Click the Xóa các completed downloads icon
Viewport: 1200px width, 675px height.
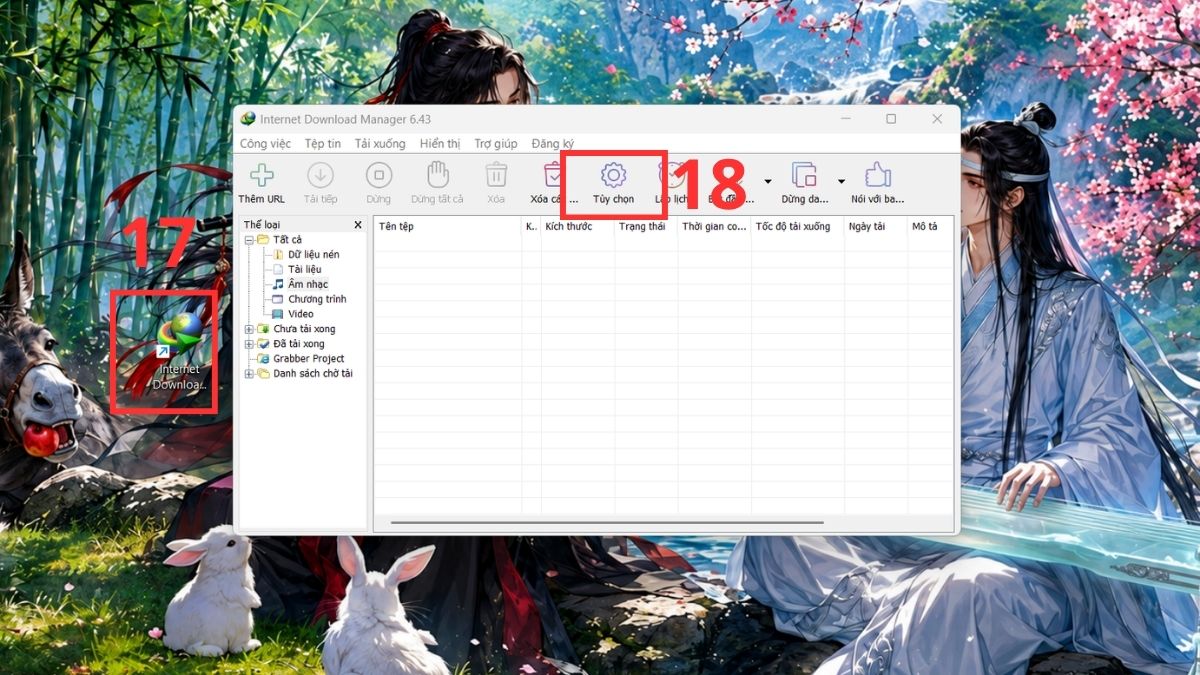pyautogui.click(x=552, y=175)
